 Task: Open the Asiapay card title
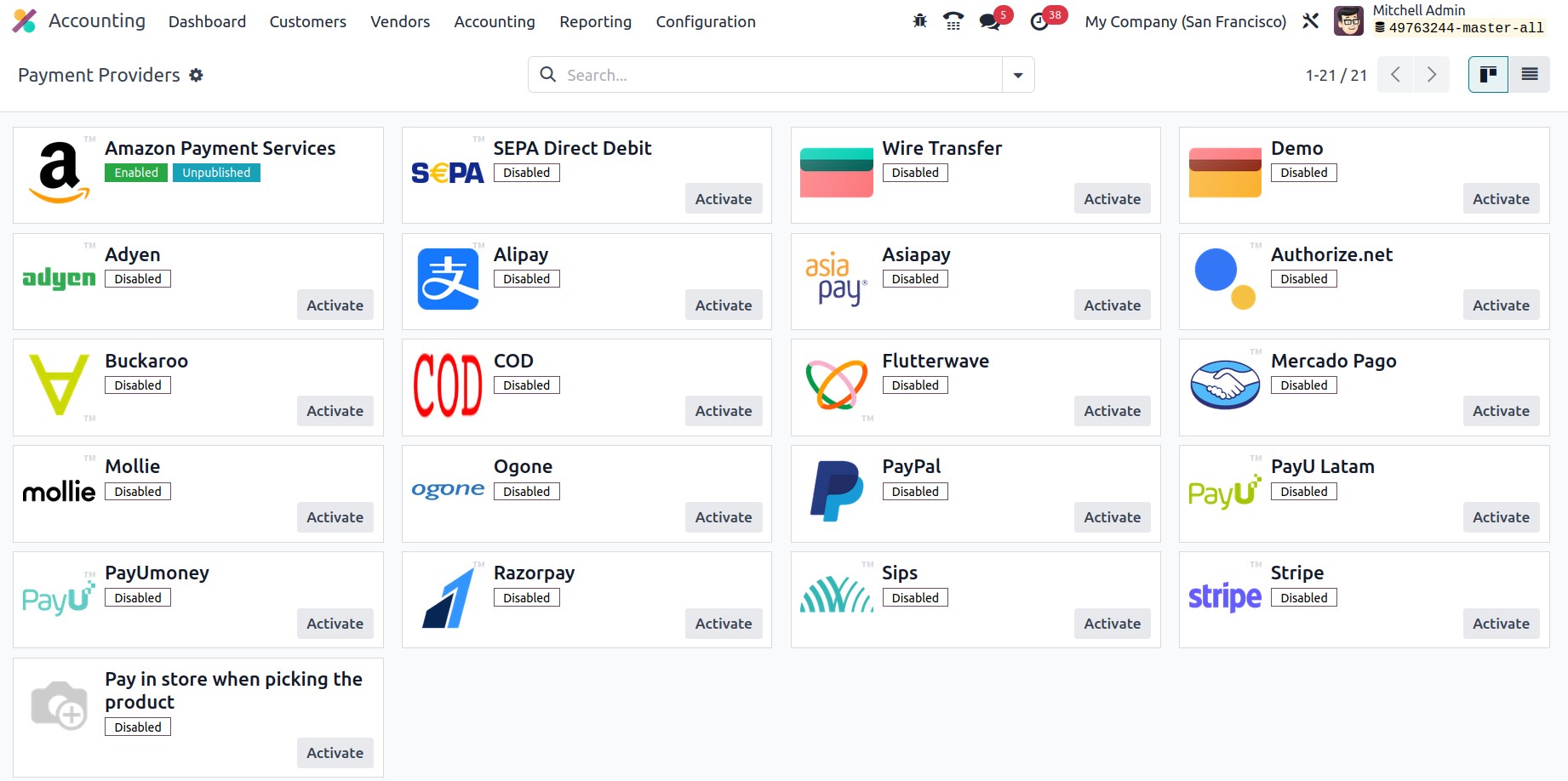(x=916, y=254)
